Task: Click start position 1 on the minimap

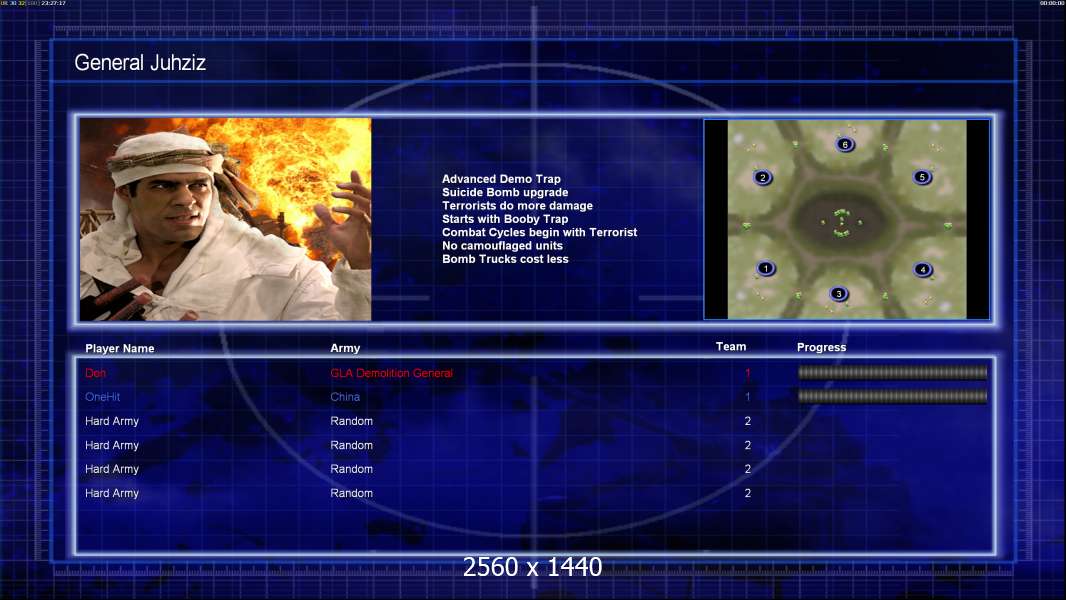Action: (765, 268)
